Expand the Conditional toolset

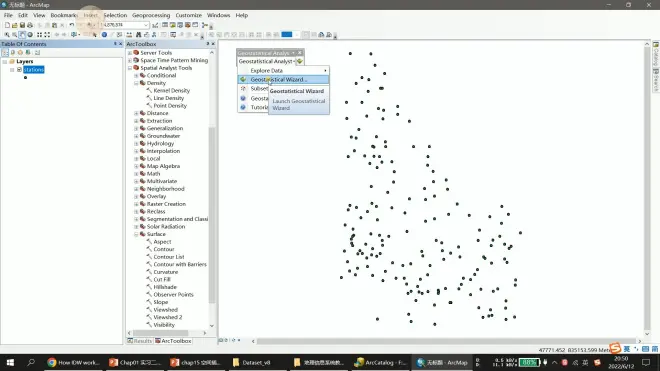tap(136, 76)
